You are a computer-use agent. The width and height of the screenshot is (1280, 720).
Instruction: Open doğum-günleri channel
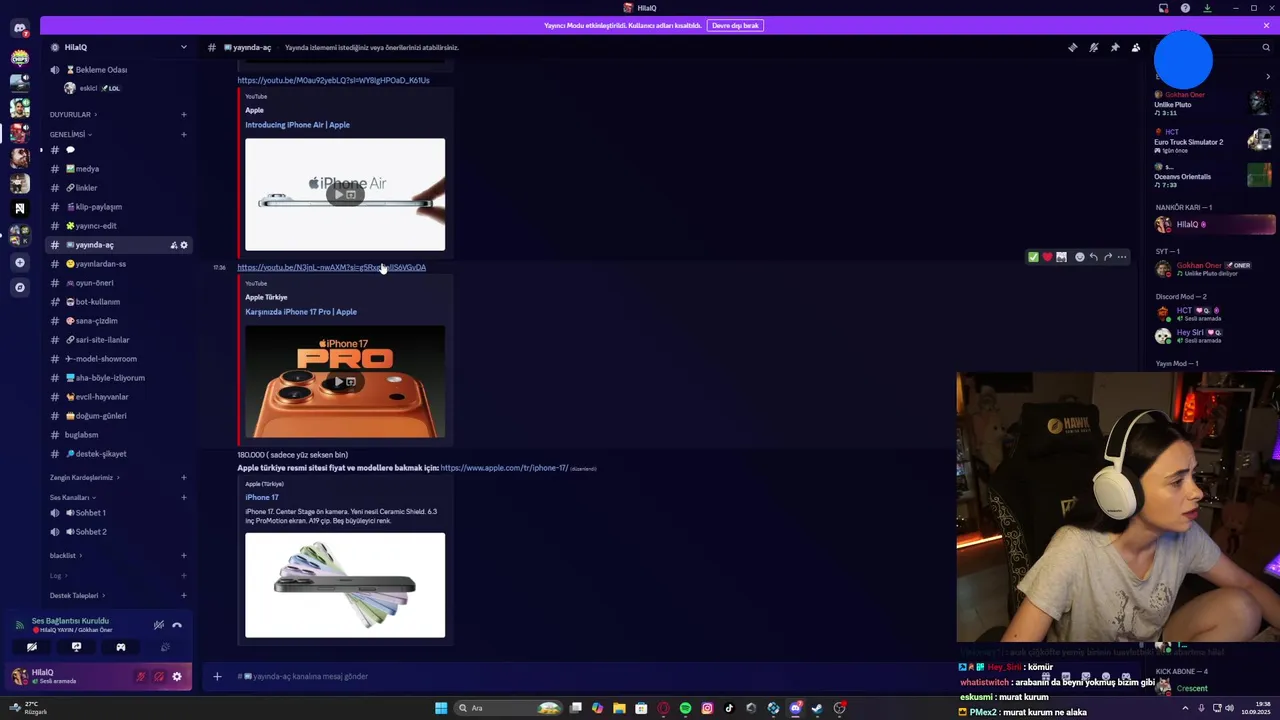pyautogui.click(x=119, y=416)
